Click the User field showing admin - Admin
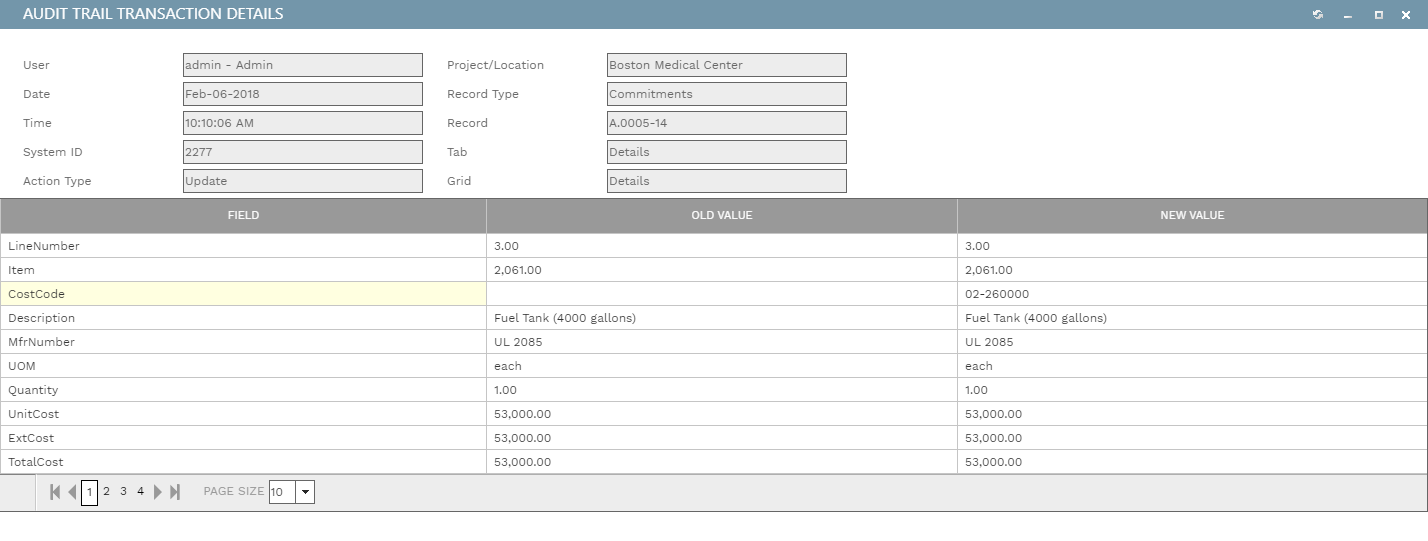Viewport: 1428px width, 541px height. (x=302, y=65)
